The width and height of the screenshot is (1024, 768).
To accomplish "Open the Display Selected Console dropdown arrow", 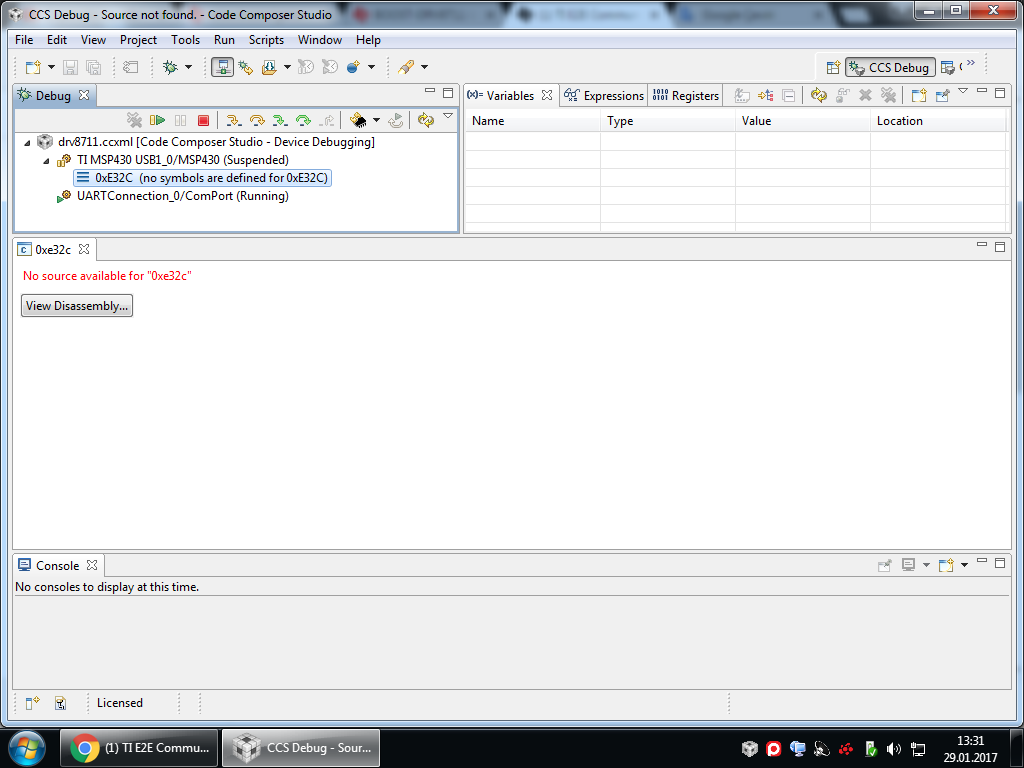I will pos(926,566).
